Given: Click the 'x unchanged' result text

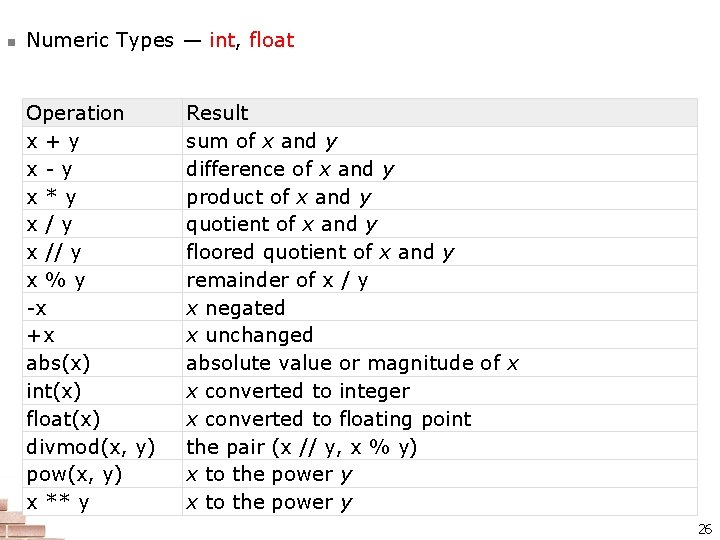Looking at the screenshot, I should pos(249,335).
